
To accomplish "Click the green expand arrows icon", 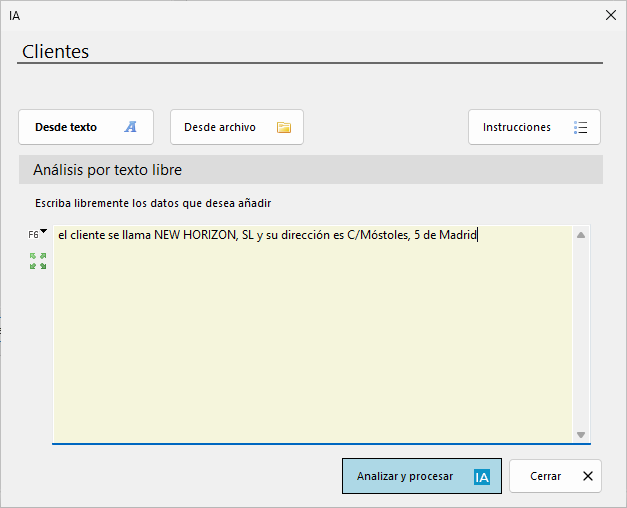I will pos(38,261).
